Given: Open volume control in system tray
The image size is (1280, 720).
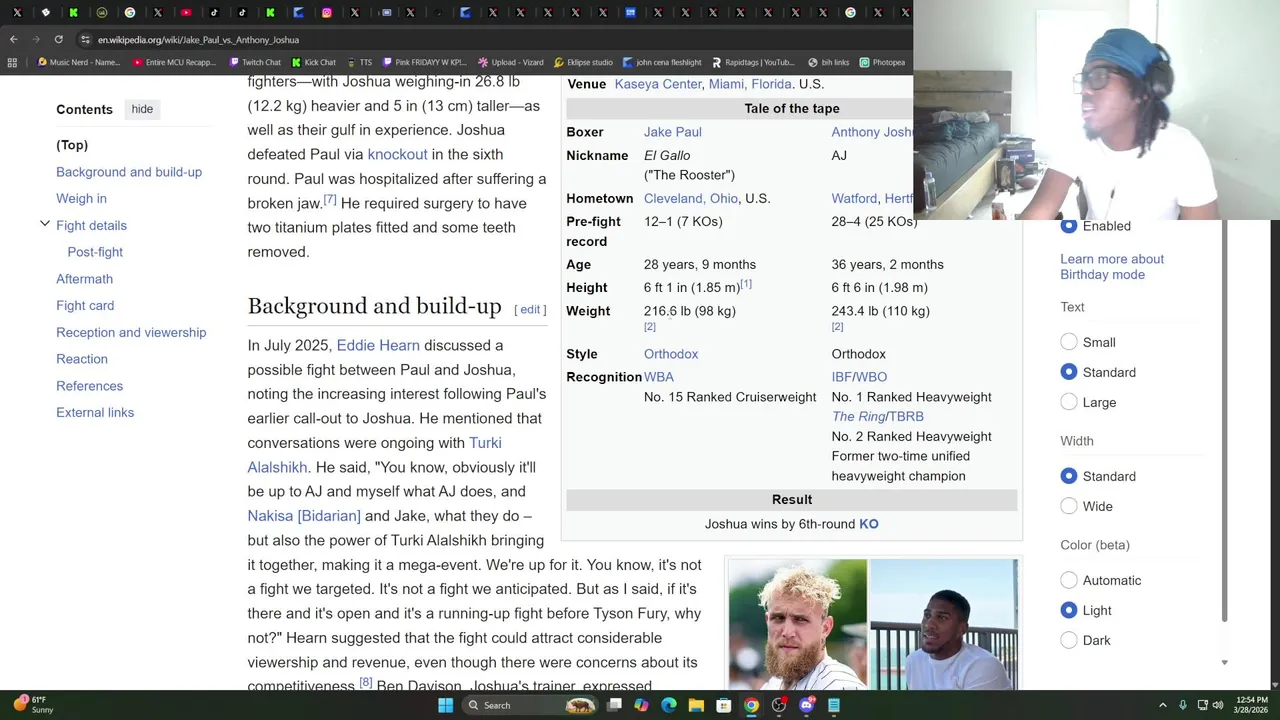Looking at the screenshot, I should click(x=1217, y=705).
